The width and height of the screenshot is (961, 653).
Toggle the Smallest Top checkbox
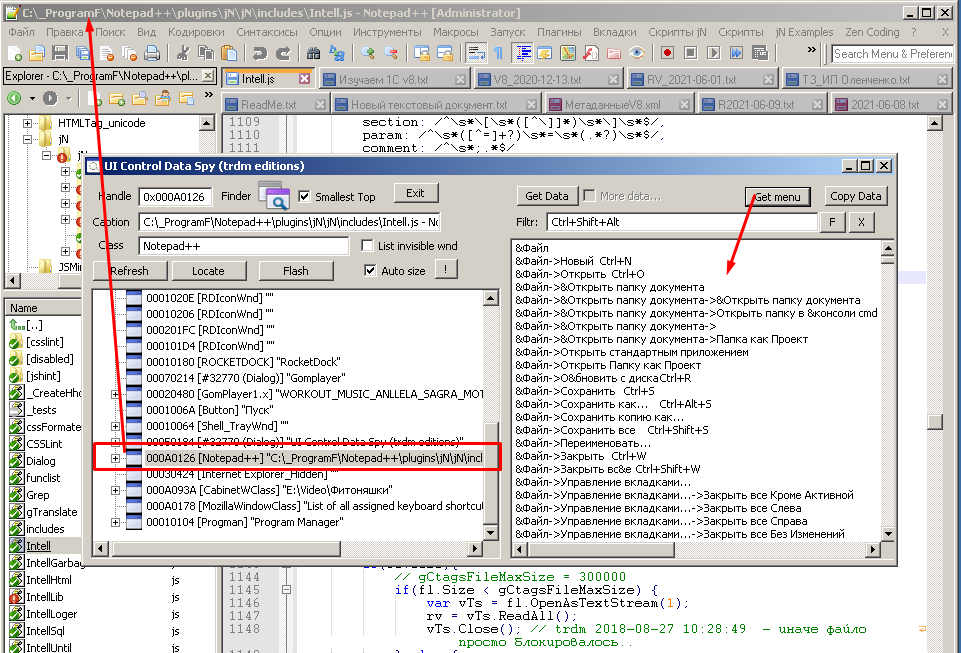pos(305,196)
